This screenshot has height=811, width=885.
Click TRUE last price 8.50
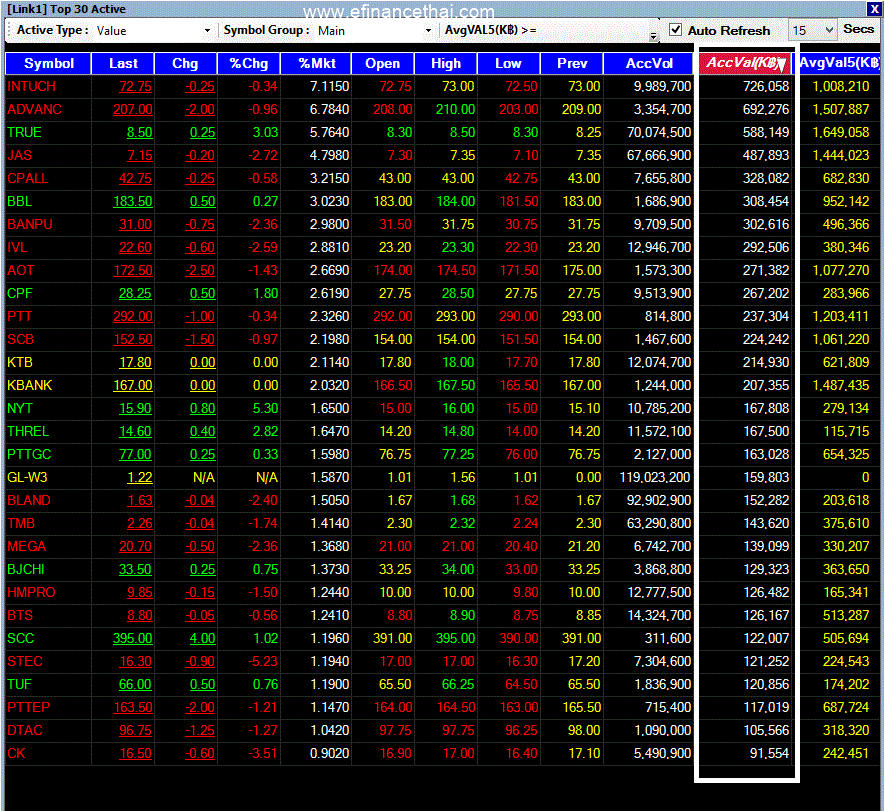(x=139, y=133)
